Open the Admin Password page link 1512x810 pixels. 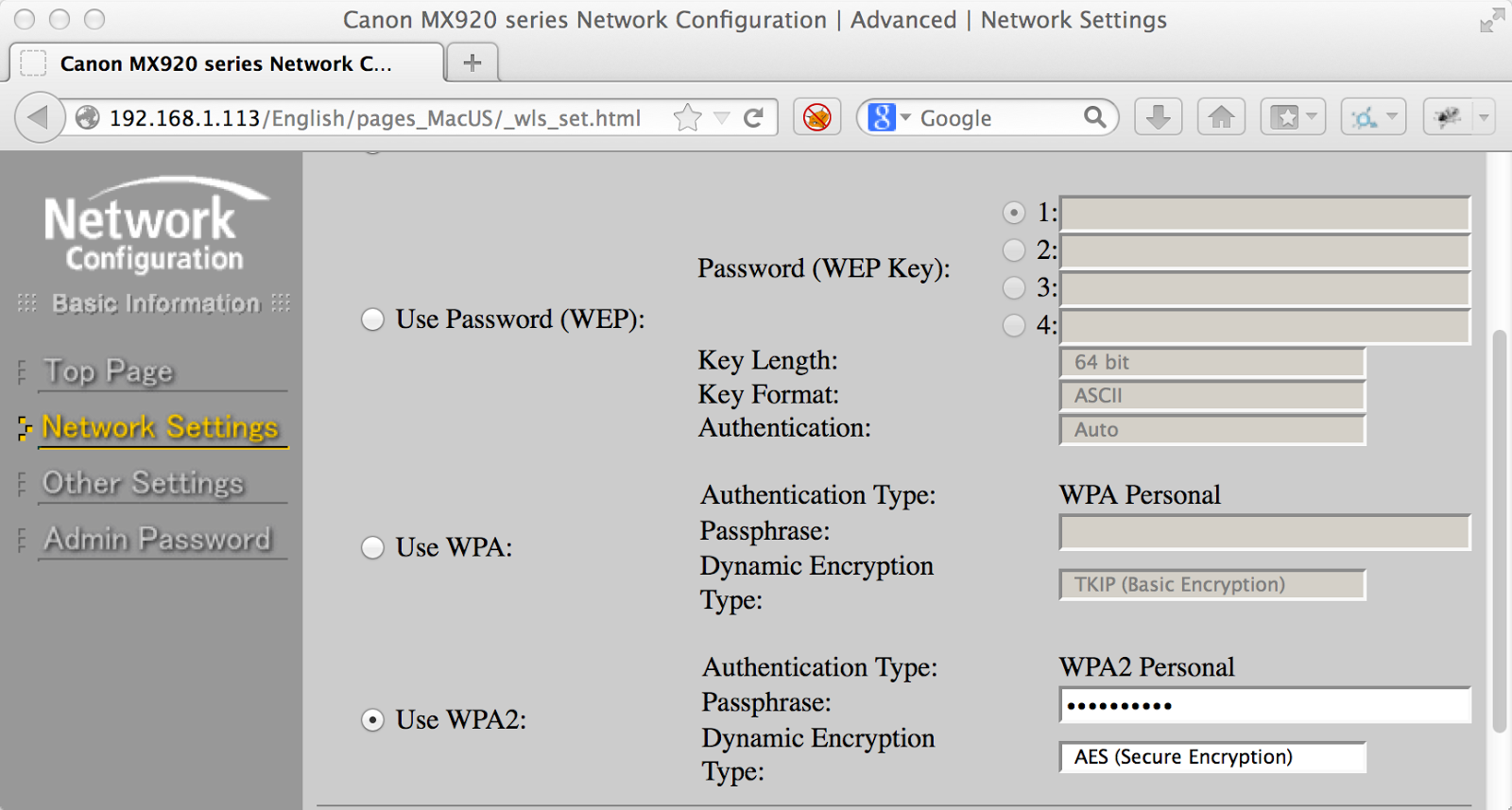(x=158, y=539)
